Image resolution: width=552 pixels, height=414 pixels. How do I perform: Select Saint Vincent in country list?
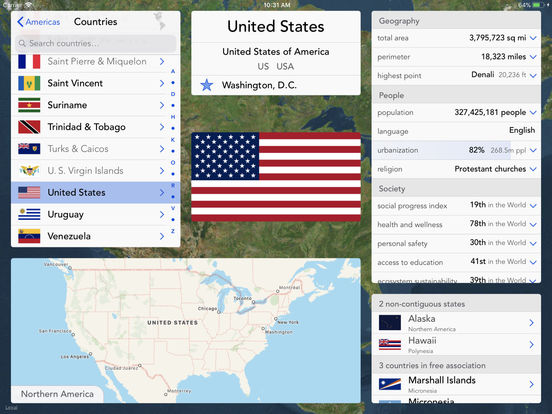(95, 83)
